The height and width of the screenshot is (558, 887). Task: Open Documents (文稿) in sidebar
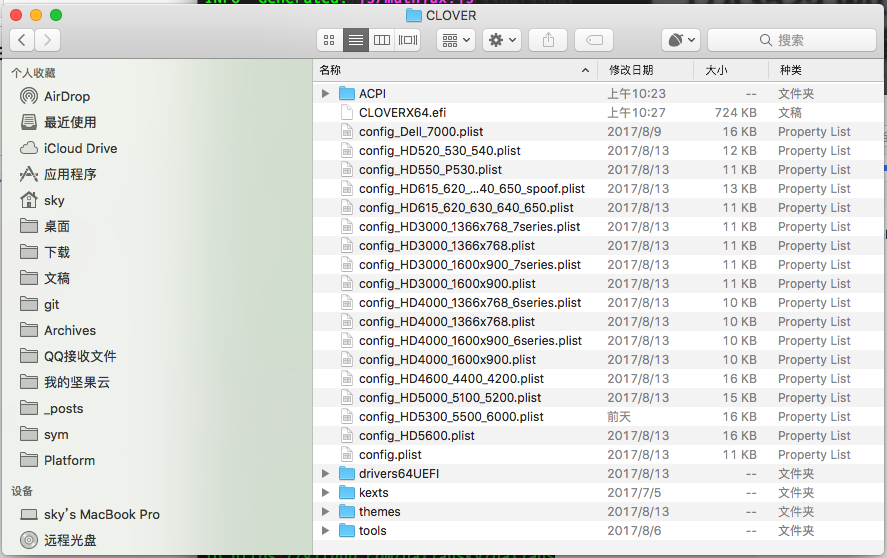pos(45,278)
